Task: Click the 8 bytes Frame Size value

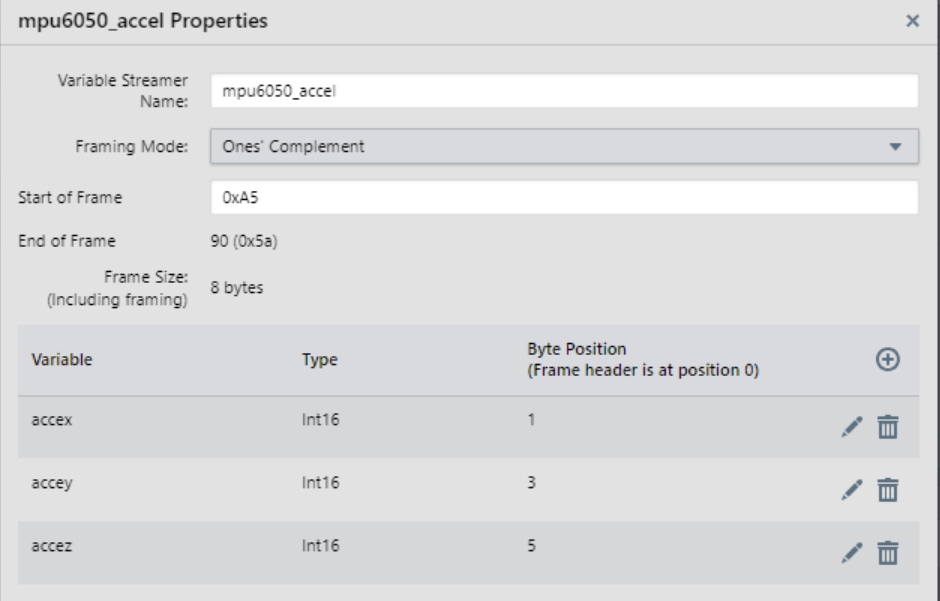Action: [x=237, y=288]
